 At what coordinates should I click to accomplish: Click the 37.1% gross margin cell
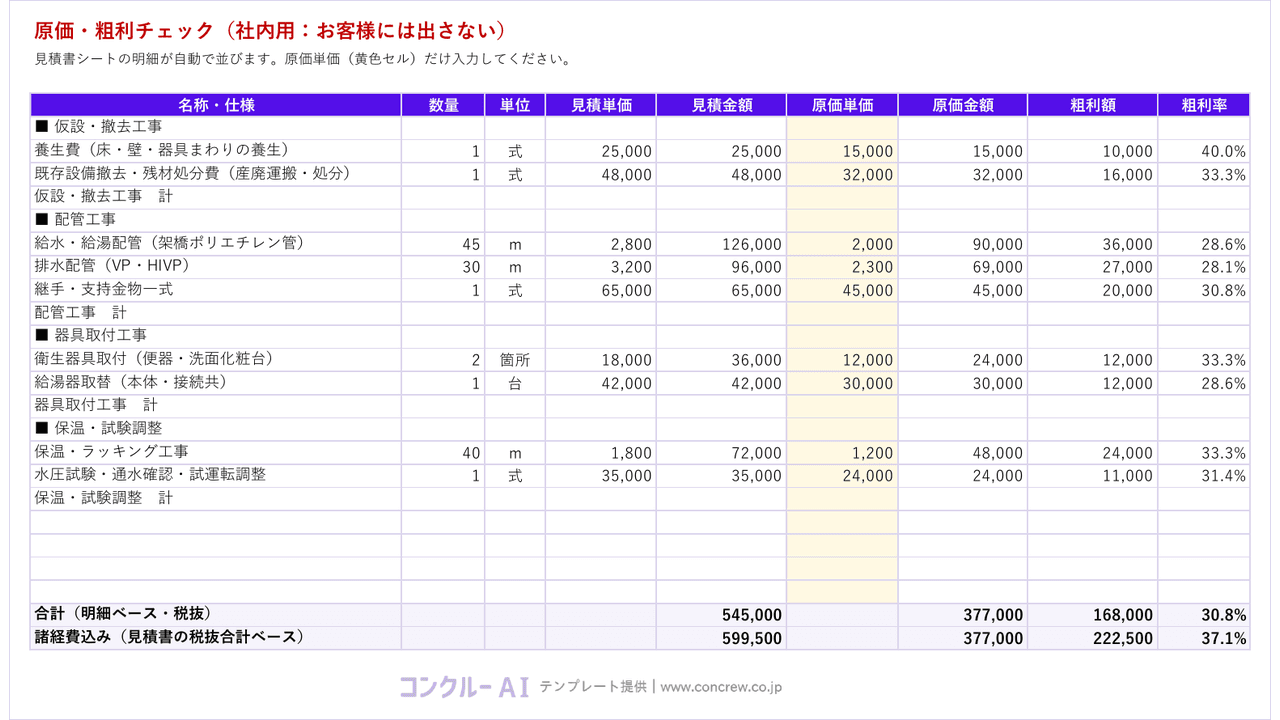(1204, 638)
